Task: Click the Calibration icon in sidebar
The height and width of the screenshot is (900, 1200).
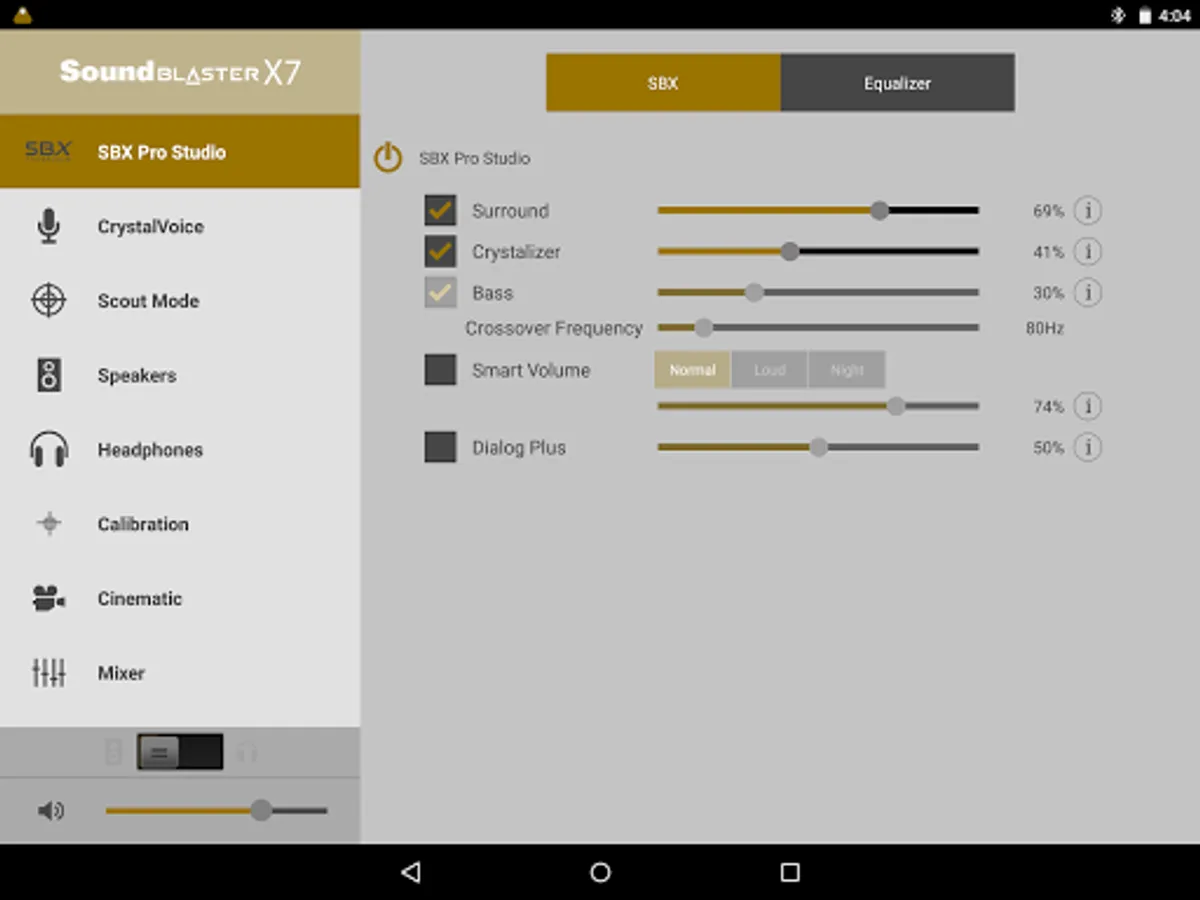Action: [48, 524]
